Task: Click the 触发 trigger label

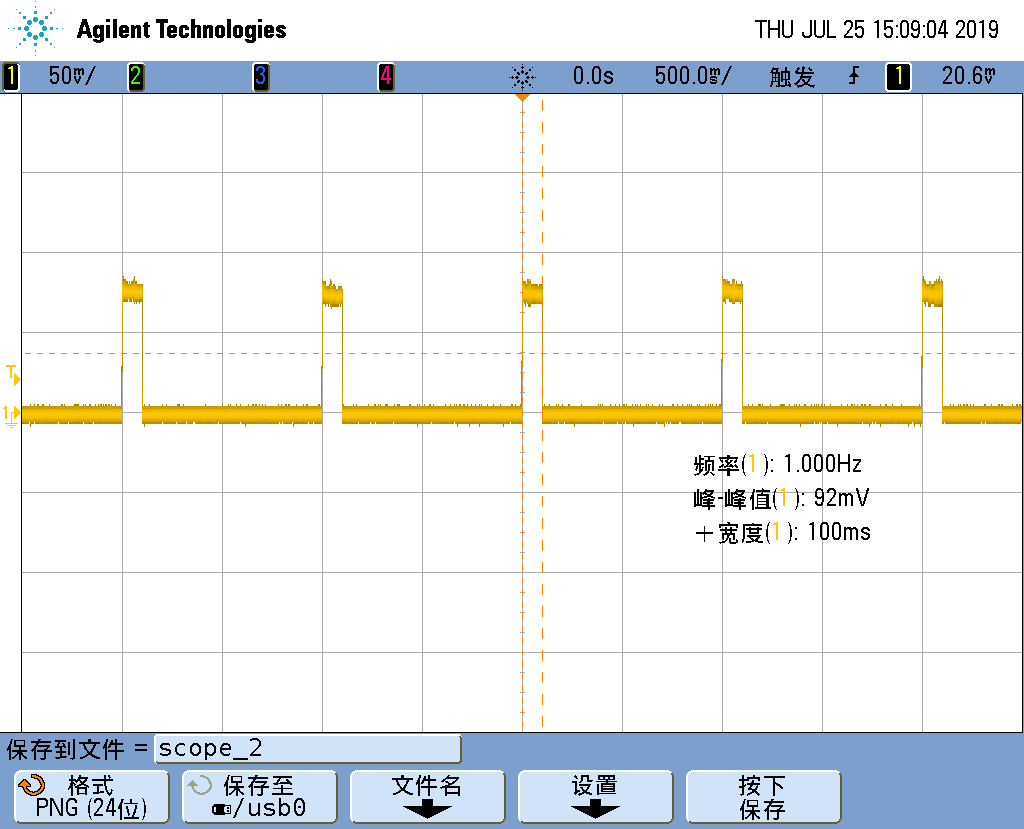Action: tap(792, 76)
